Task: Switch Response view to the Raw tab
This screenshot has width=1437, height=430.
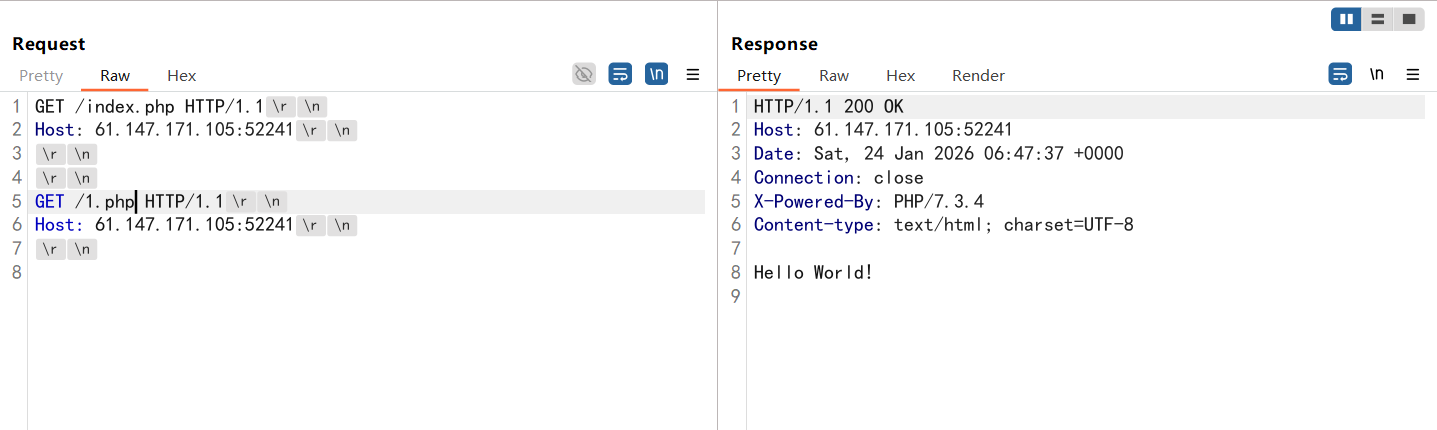Action: [834, 76]
